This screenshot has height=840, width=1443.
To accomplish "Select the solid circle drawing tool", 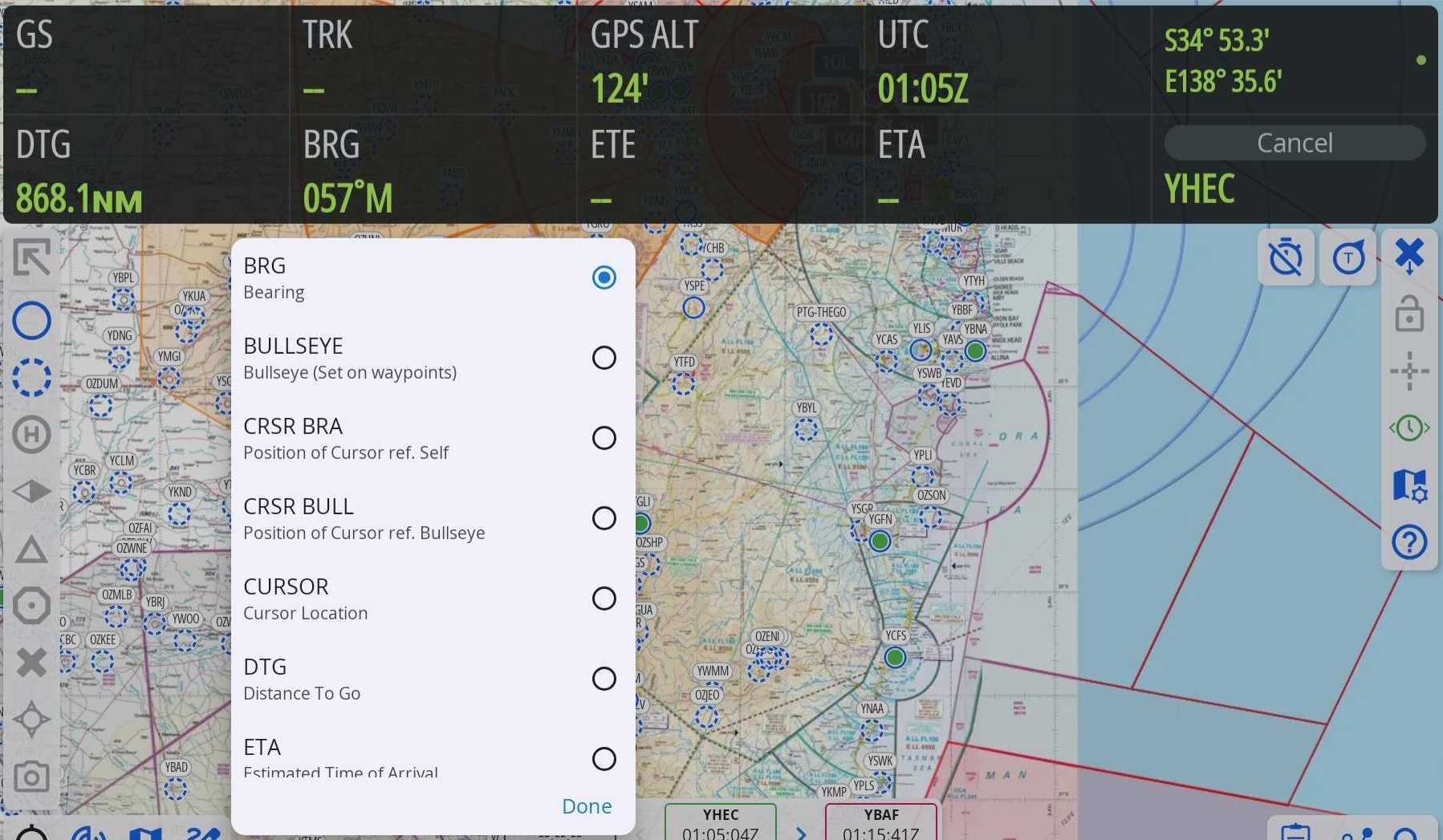I will (x=31, y=321).
